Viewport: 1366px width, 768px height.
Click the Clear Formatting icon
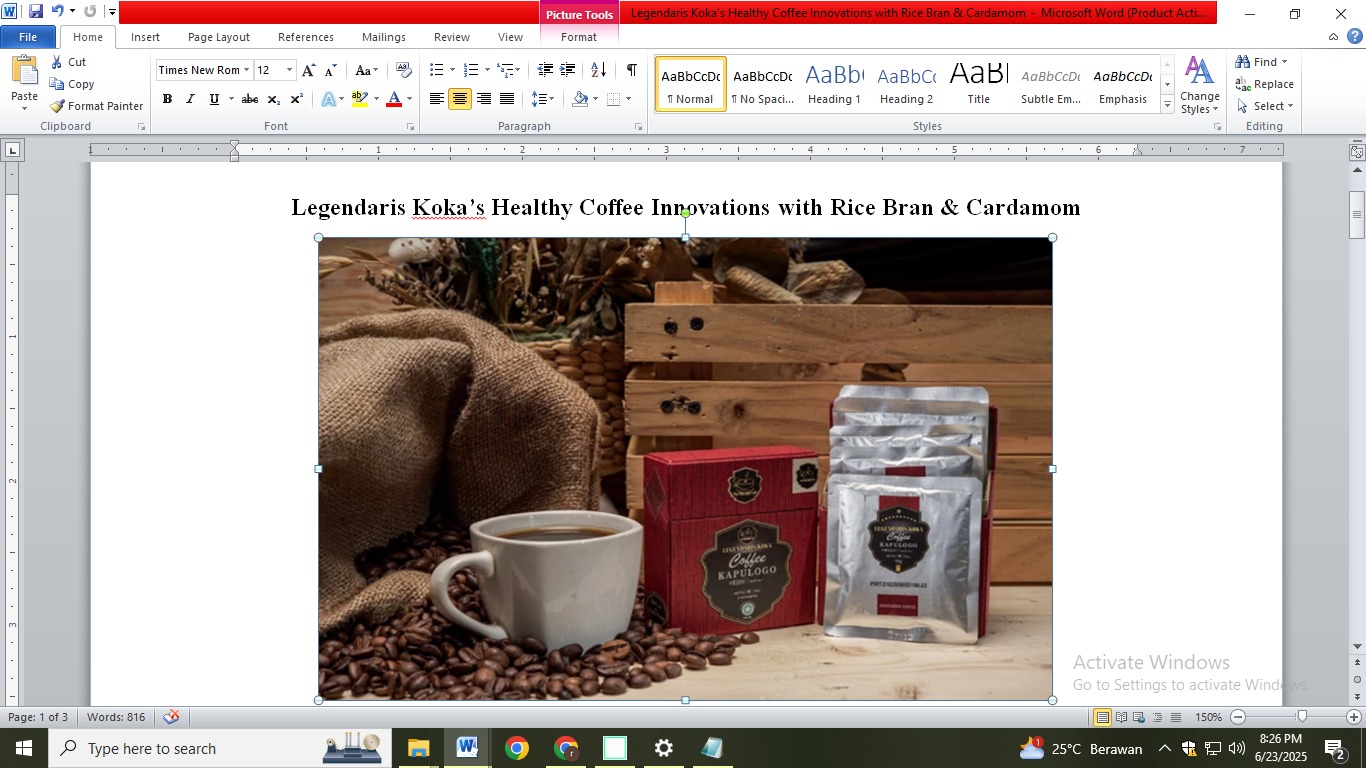click(x=404, y=70)
